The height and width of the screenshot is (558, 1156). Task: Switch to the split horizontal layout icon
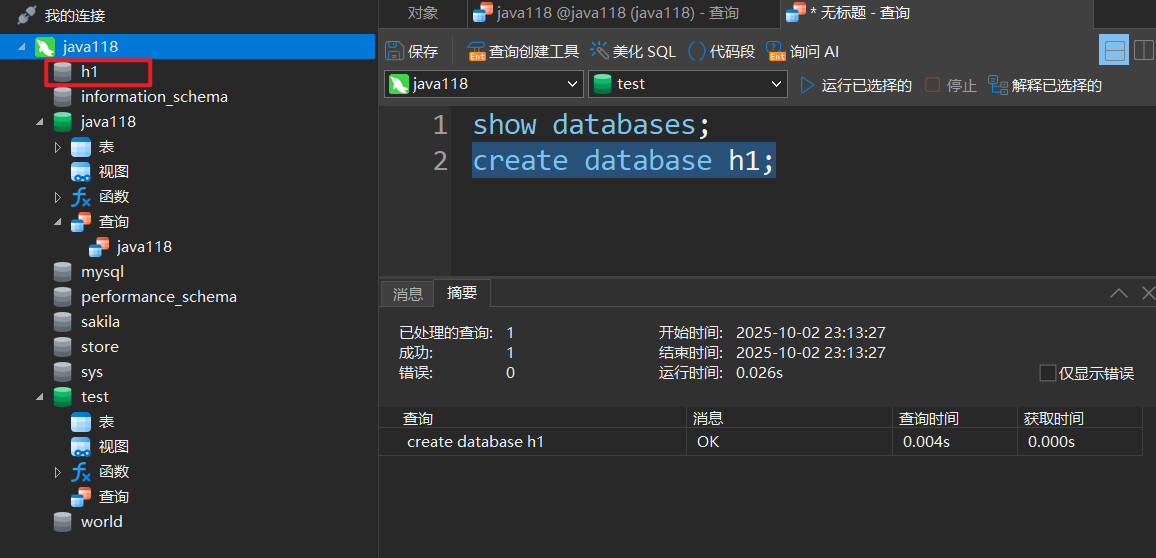point(1114,50)
